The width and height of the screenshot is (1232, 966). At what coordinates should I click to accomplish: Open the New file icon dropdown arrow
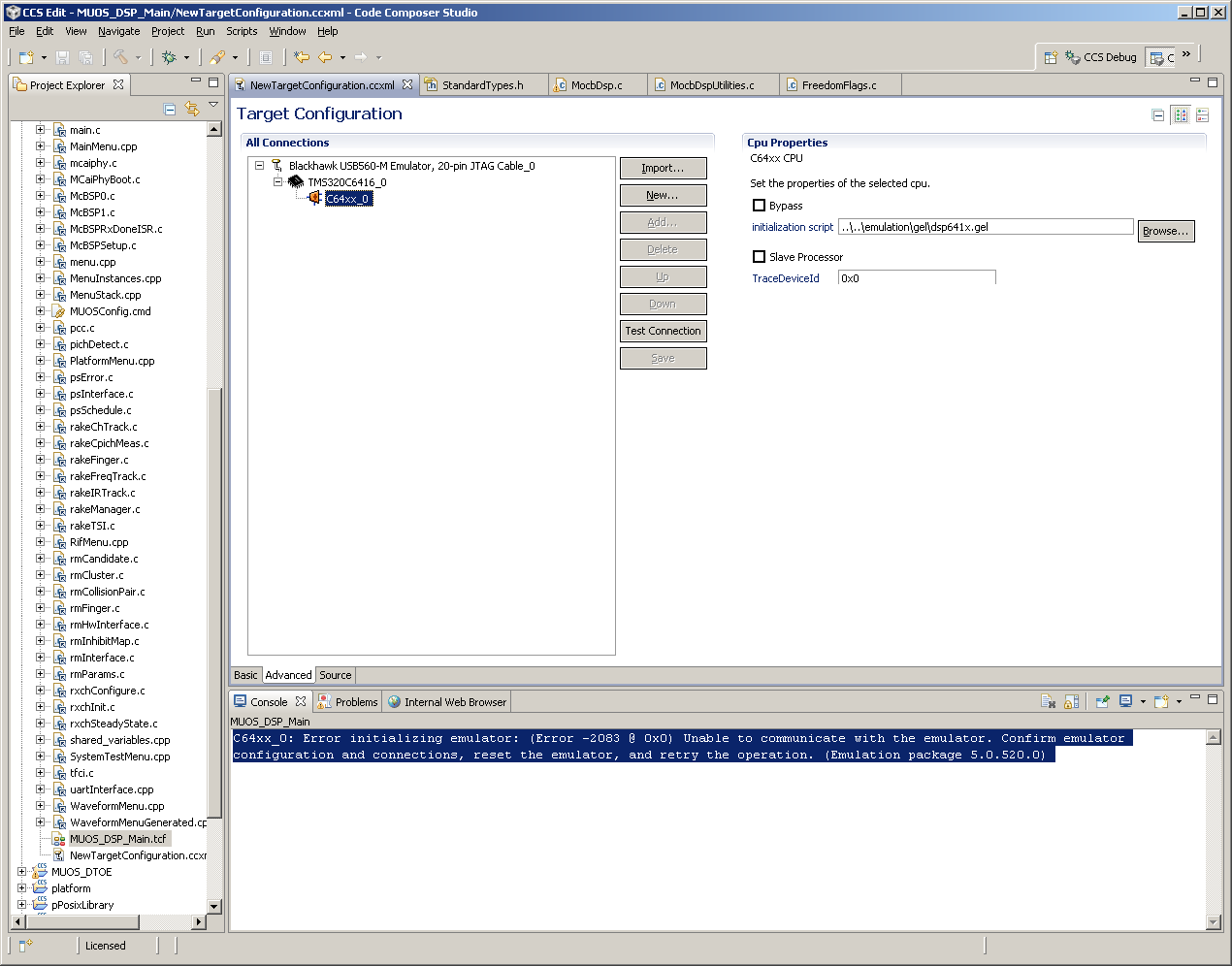tap(44, 58)
